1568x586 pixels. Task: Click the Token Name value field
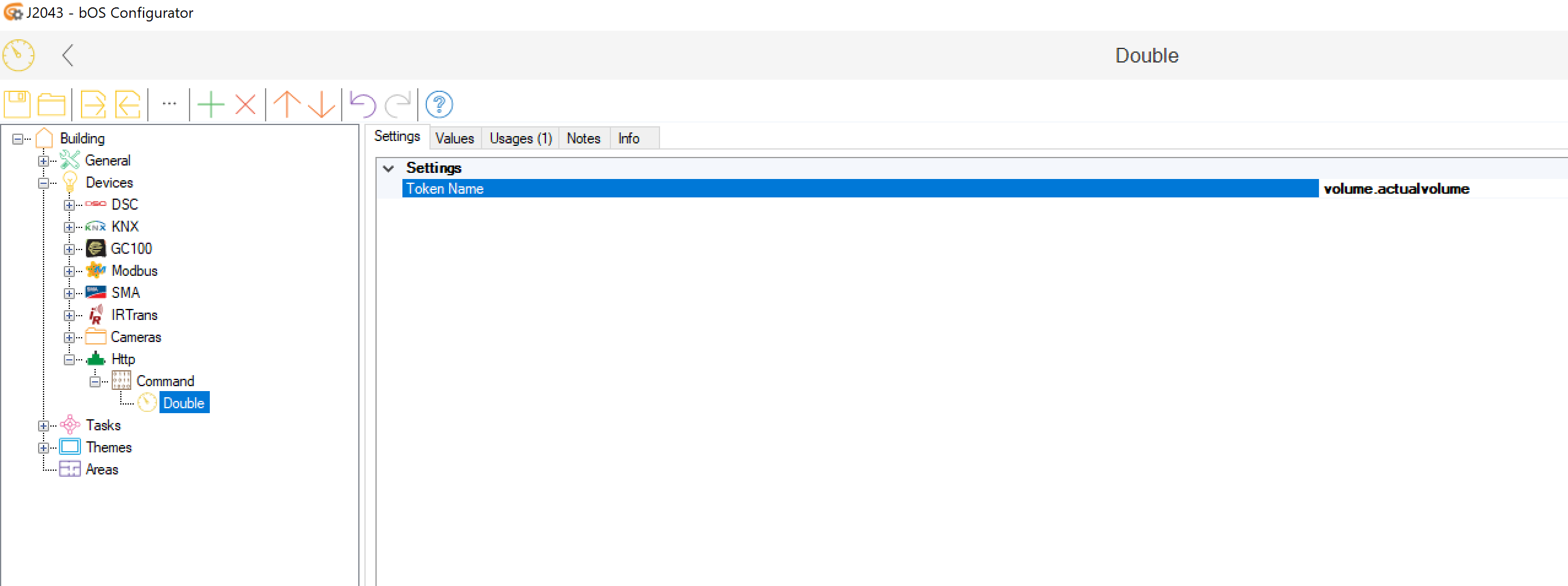[1442, 189]
